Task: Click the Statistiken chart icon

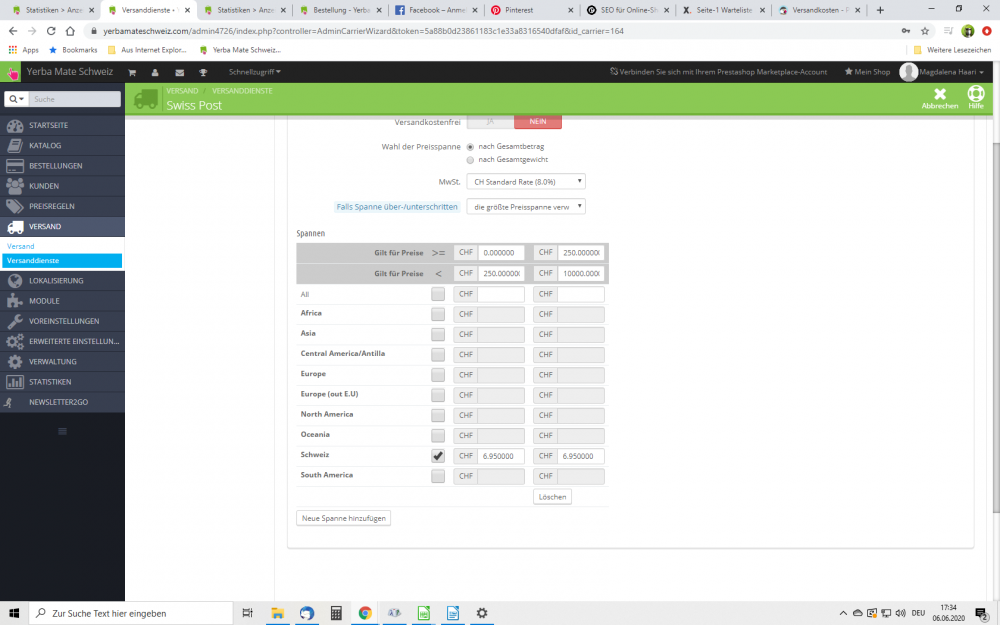Action: tap(15, 382)
